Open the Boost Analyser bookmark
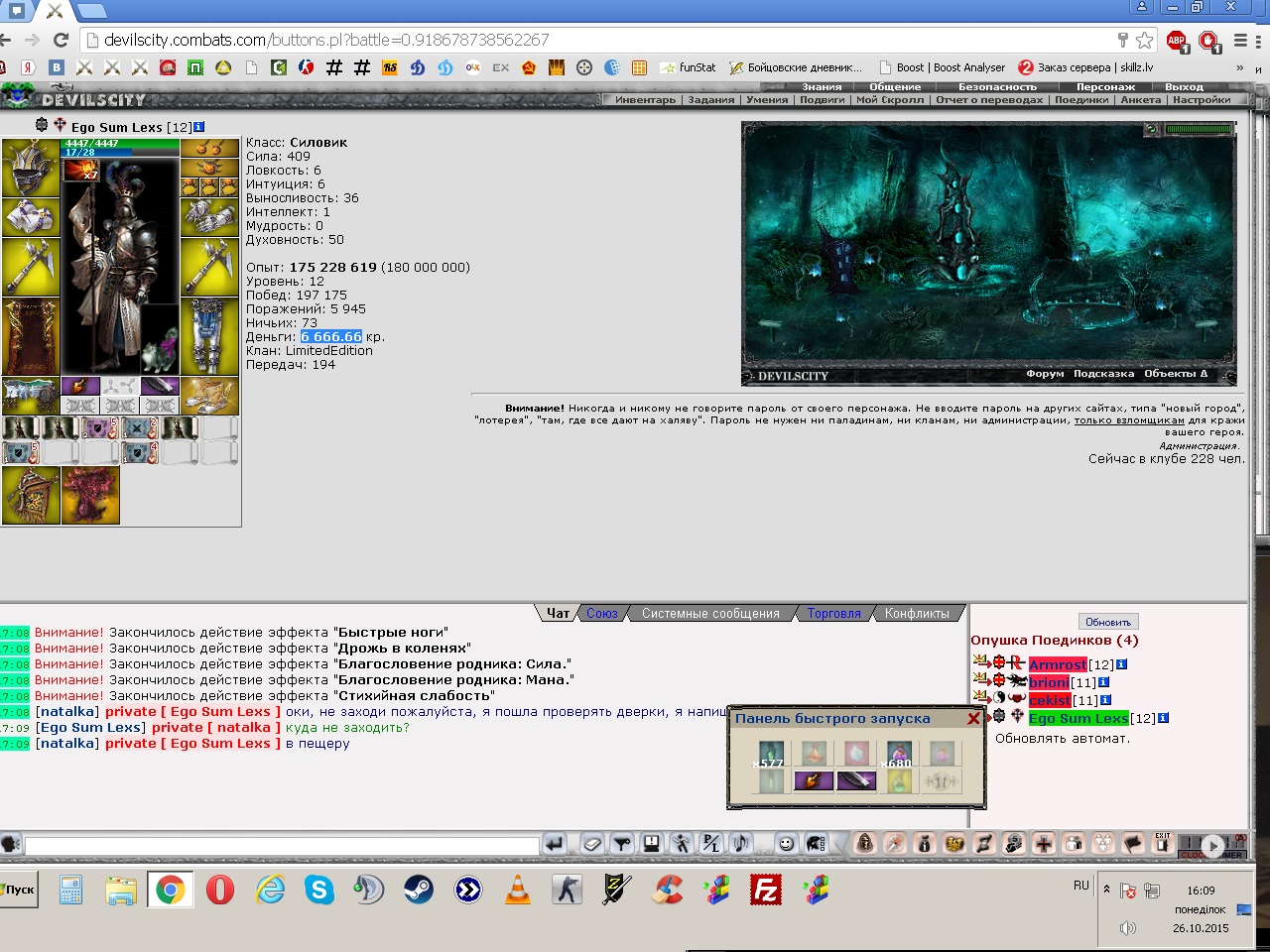1270x952 pixels. pyautogui.click(x=942, y=67)
